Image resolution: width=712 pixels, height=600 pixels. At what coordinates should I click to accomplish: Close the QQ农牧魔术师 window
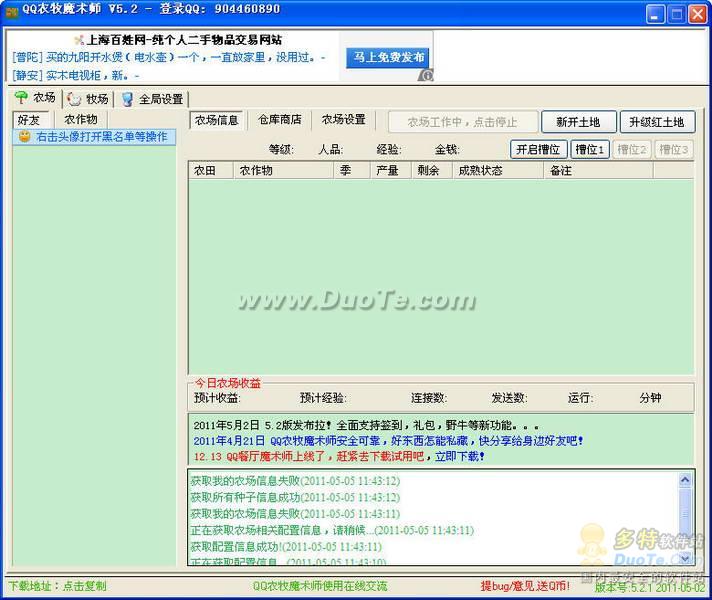697,14
